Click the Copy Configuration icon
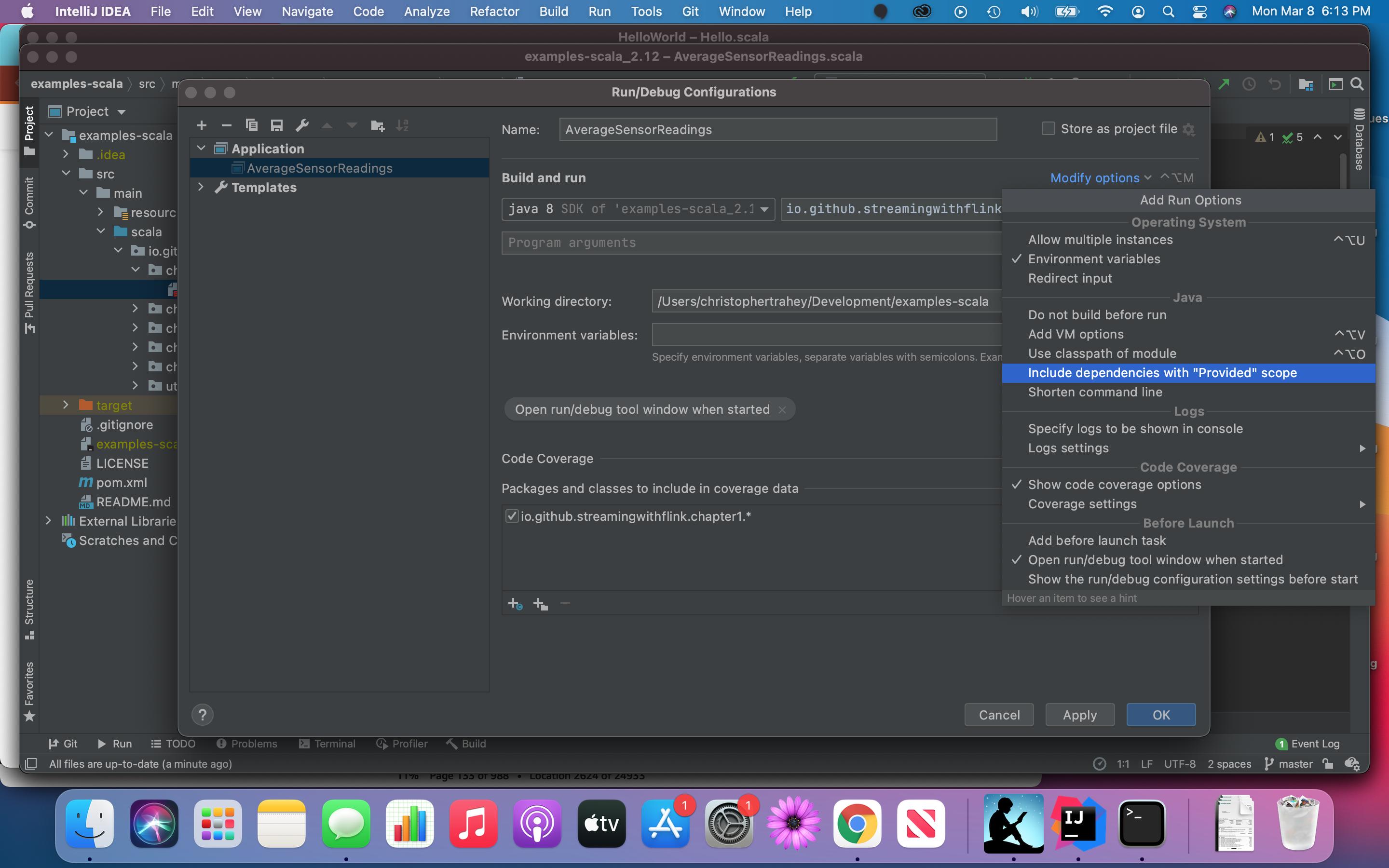 251,126
